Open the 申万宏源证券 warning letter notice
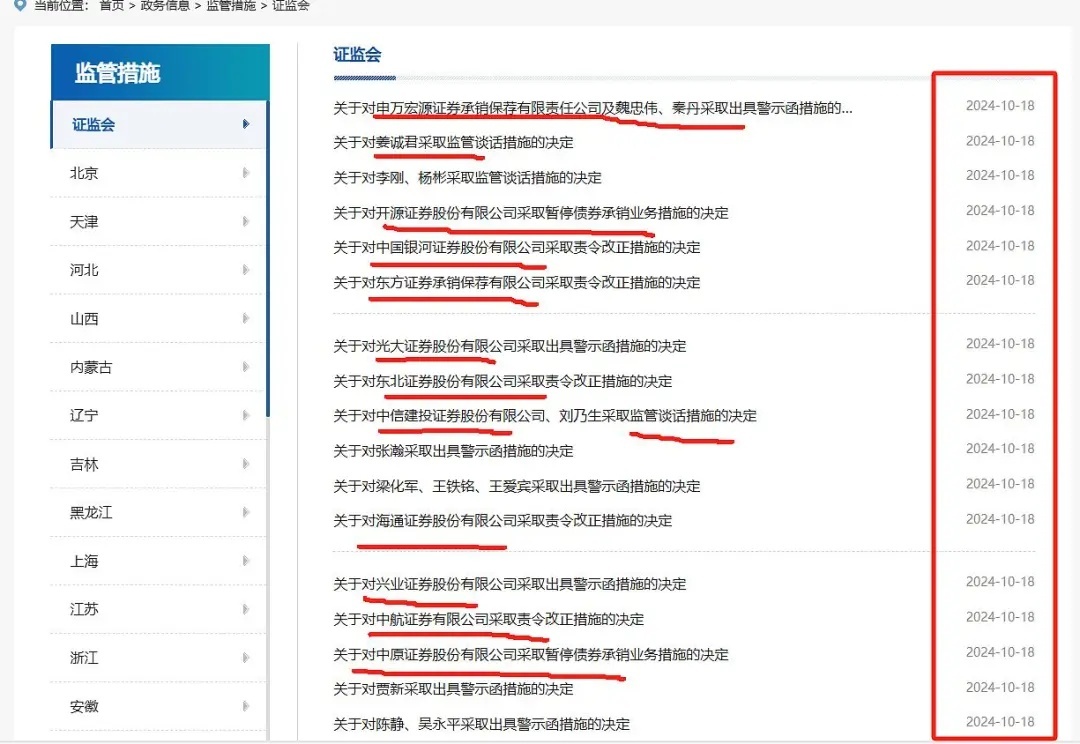 click(x=592, y=107)
